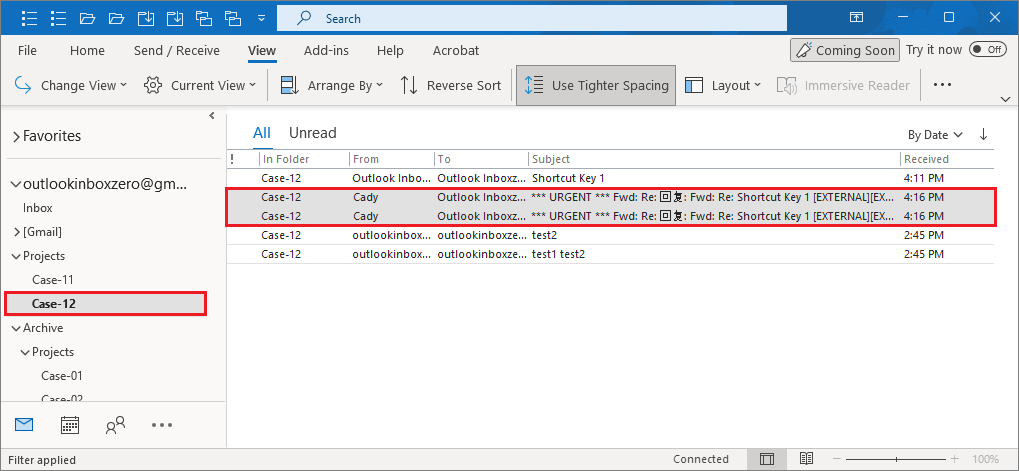Open the Coming Soon features panel

pyautogui.click(x=843, y=50)
